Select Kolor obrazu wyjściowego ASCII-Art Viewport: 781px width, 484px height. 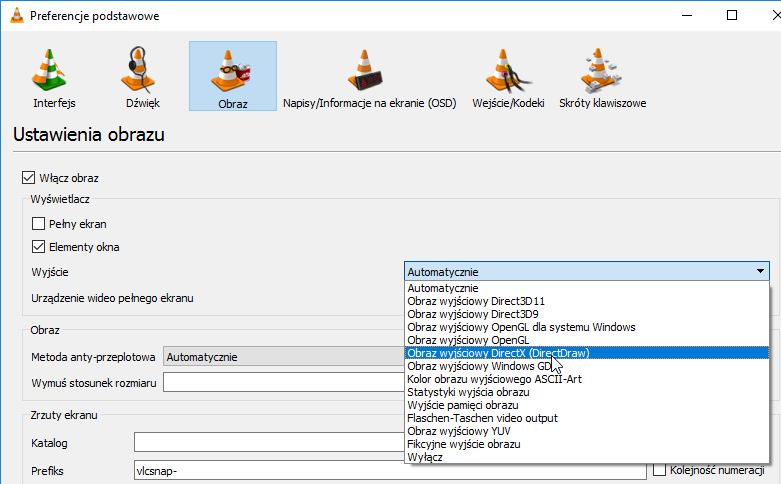point(587,378)
